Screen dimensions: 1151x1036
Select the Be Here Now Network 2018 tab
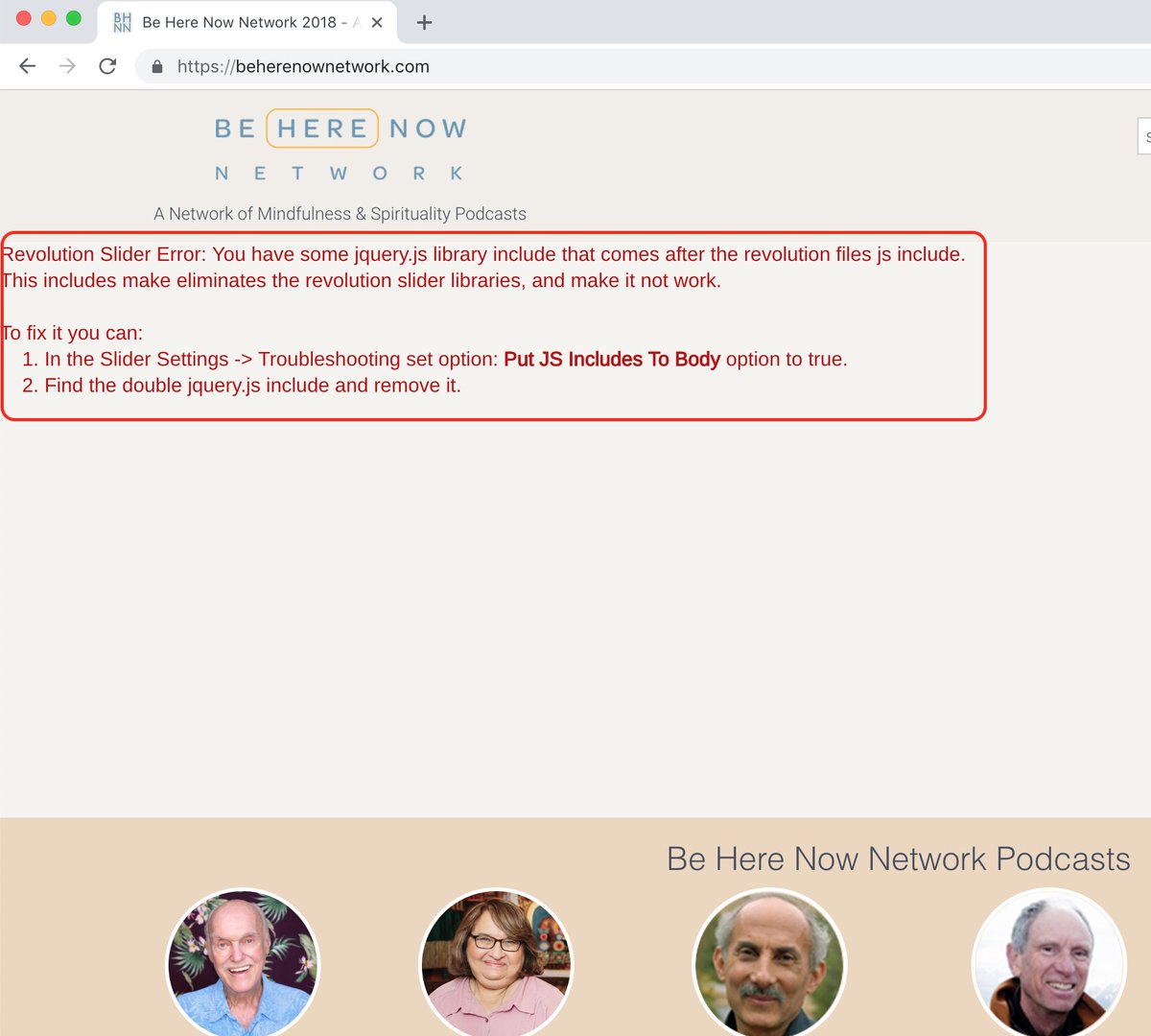247,22
